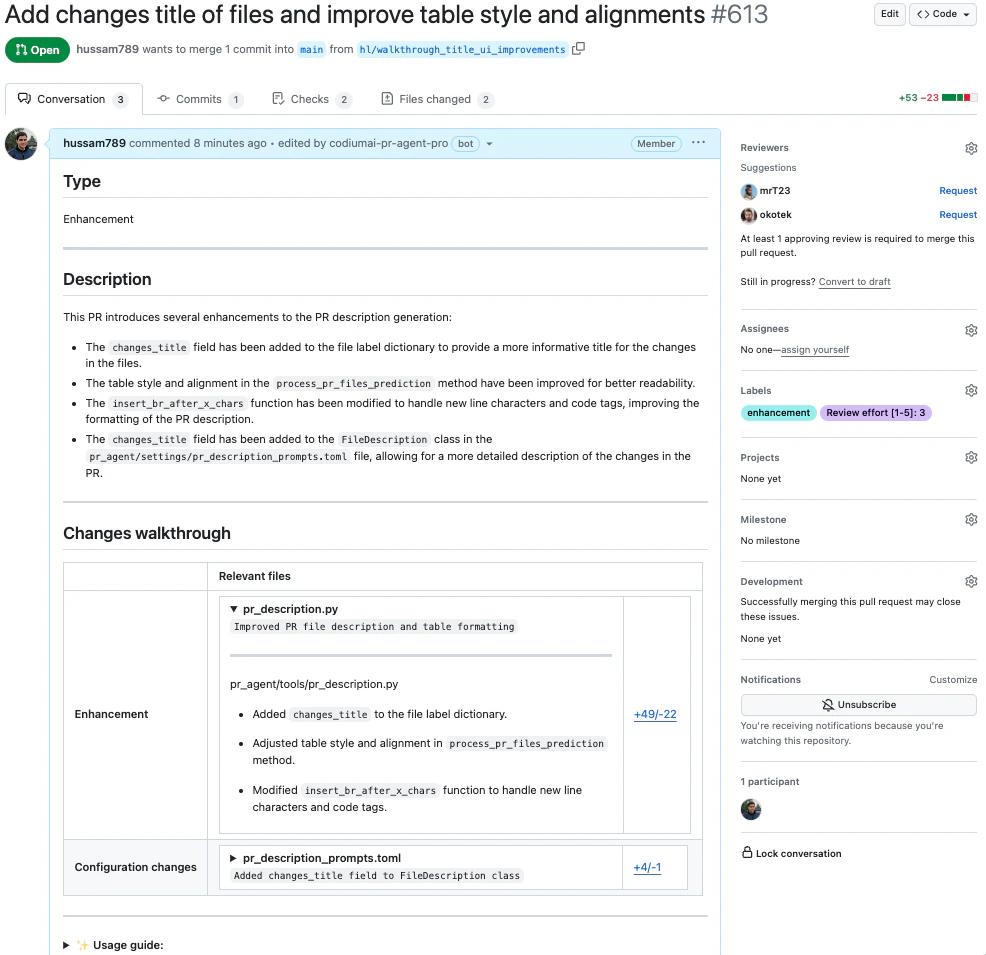The width and height of the screenshot is (986, 955).
Task: Click the diffstat colored blocks indicator
Action: pyautogui.click(x=960, y=97)
